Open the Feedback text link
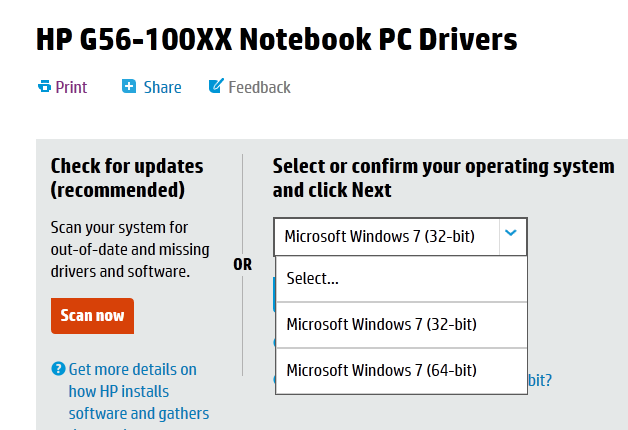Screen dimensions: 628x430 (x=259, y=87)
